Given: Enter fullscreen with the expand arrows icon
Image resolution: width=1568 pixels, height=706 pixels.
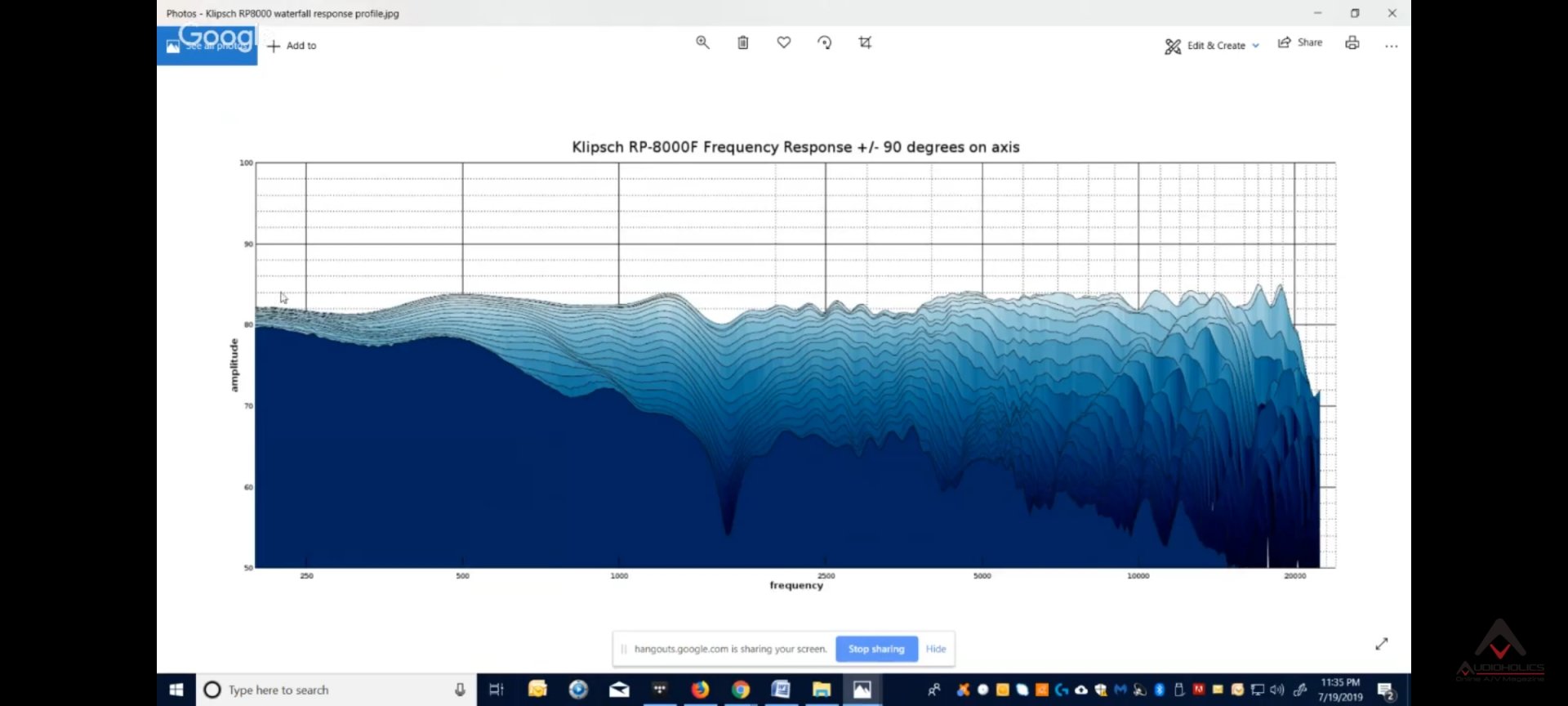Looking at the screenshot, I should pos(1382,645).
